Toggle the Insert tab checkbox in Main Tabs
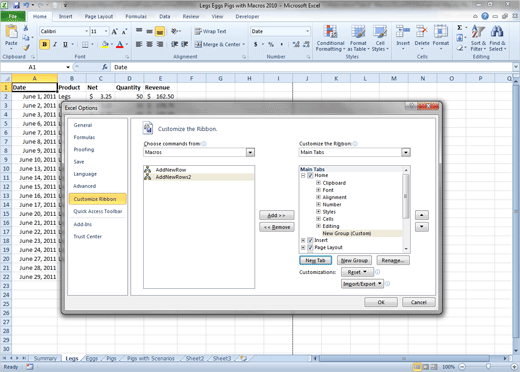Screen dimensions: 520x372 pyautogui.click(x=310, y=240)
